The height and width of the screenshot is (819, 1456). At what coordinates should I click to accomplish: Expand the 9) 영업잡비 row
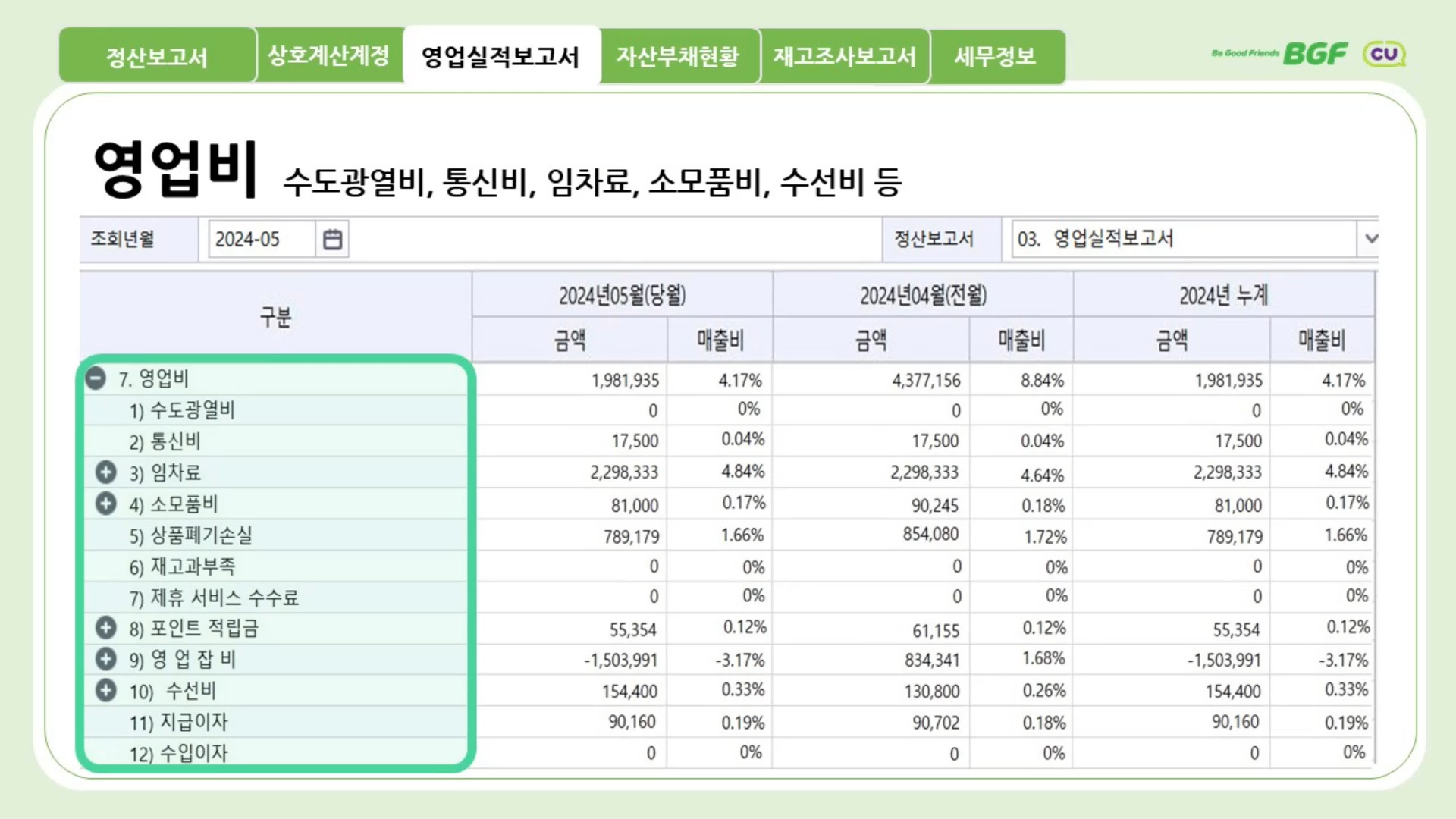tap(106, 659)
